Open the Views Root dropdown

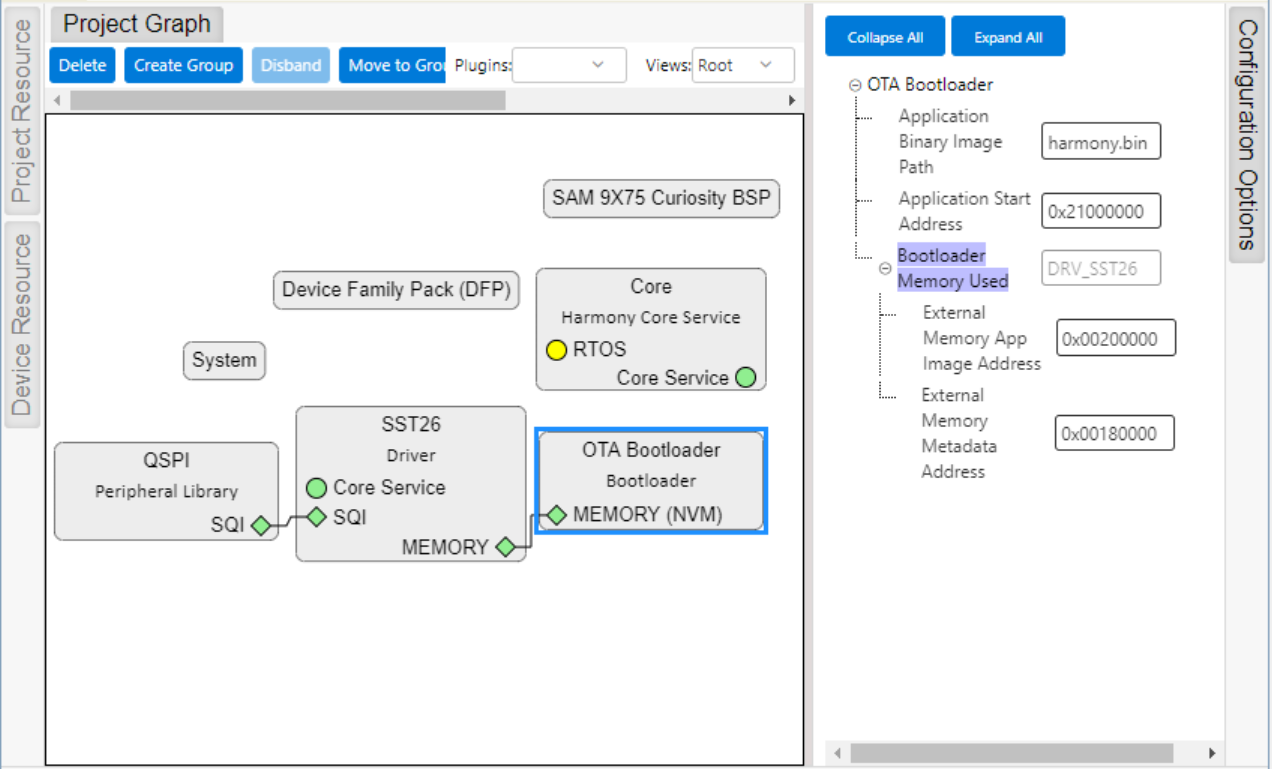[743, 65]
